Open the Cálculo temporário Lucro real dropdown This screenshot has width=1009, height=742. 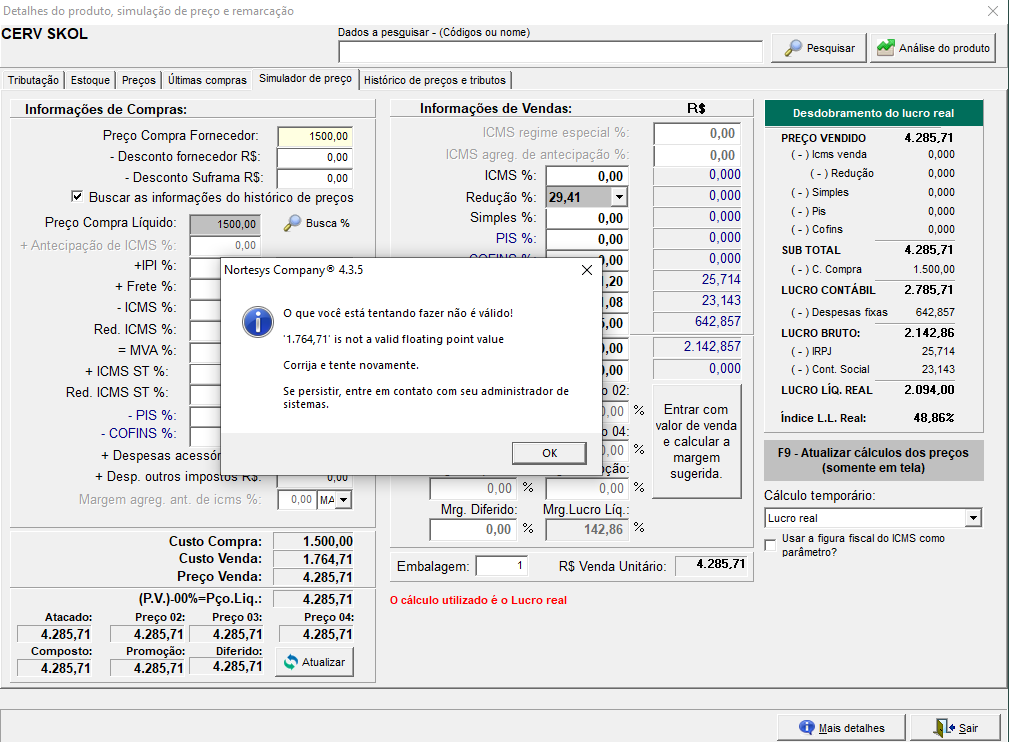click(x=973, y=518)
